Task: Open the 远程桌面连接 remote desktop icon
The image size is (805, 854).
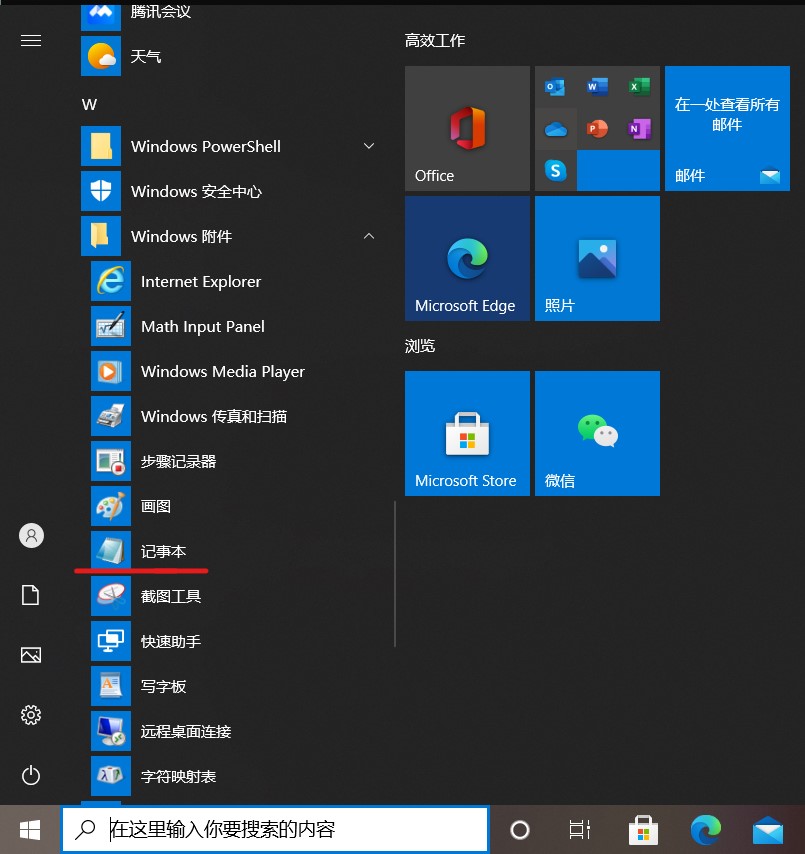Action: point(111,731)
